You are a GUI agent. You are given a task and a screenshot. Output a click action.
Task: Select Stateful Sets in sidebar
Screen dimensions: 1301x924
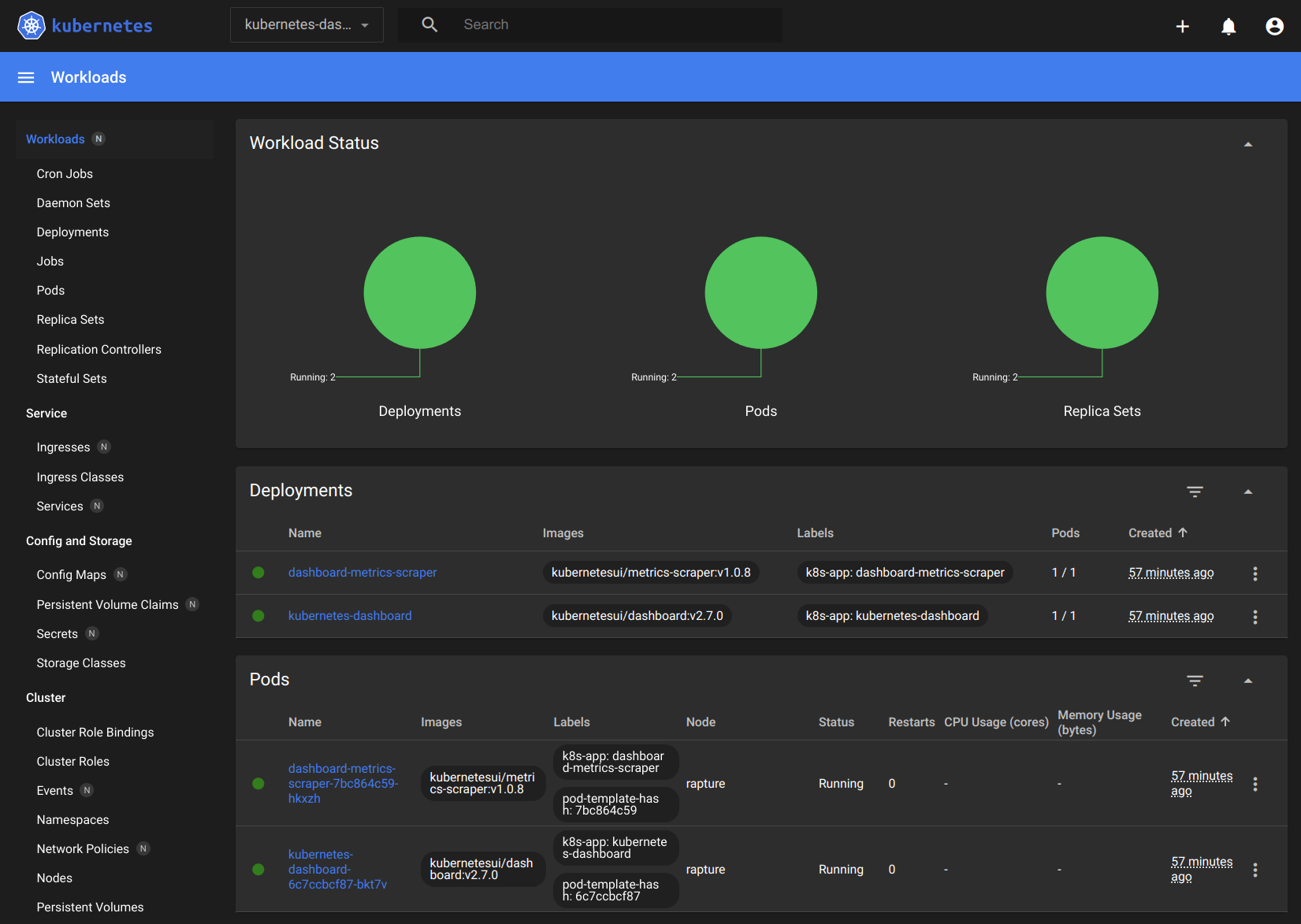click(72, 379)
